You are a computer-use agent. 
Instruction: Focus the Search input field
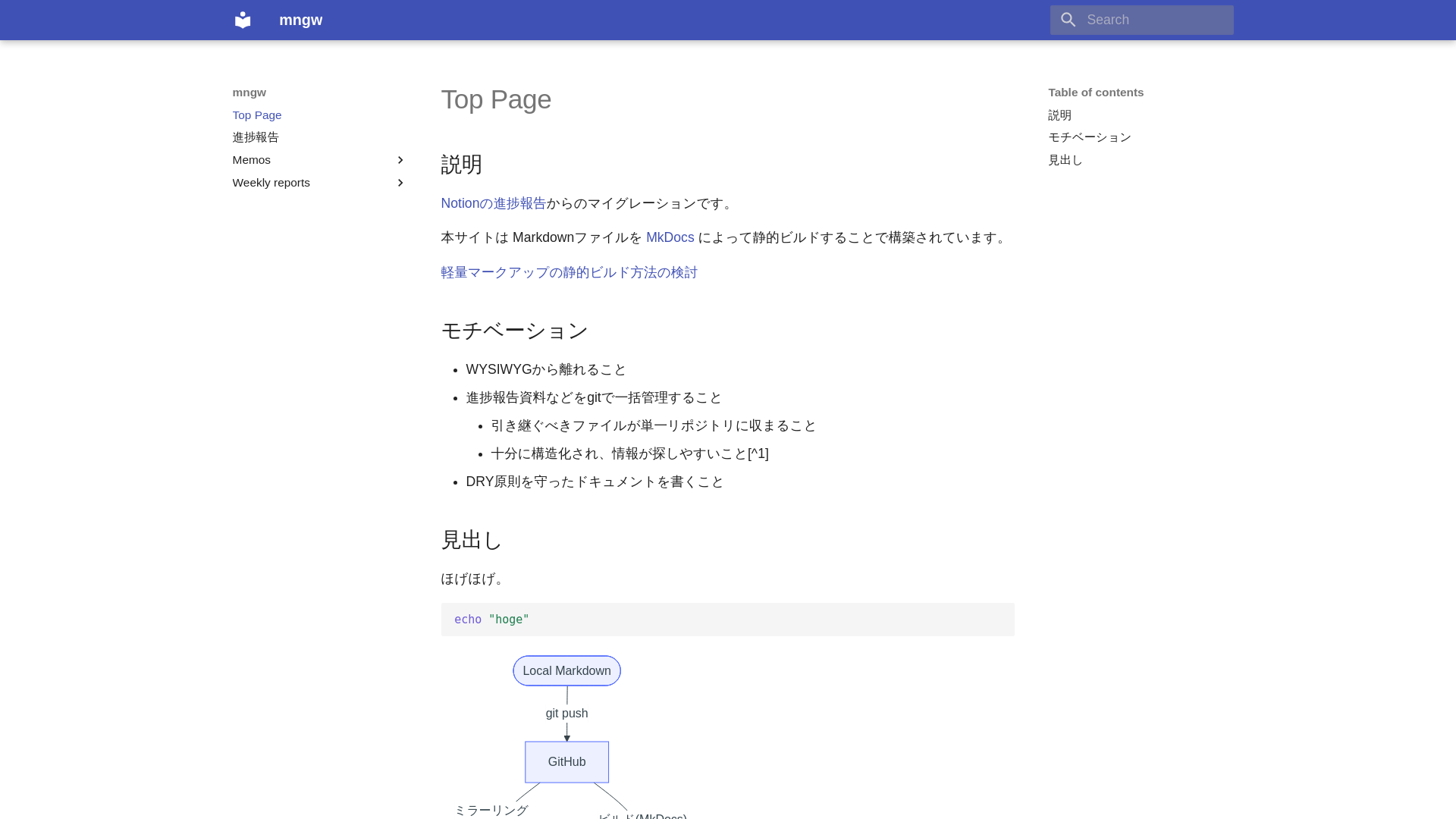(1141, 20)
